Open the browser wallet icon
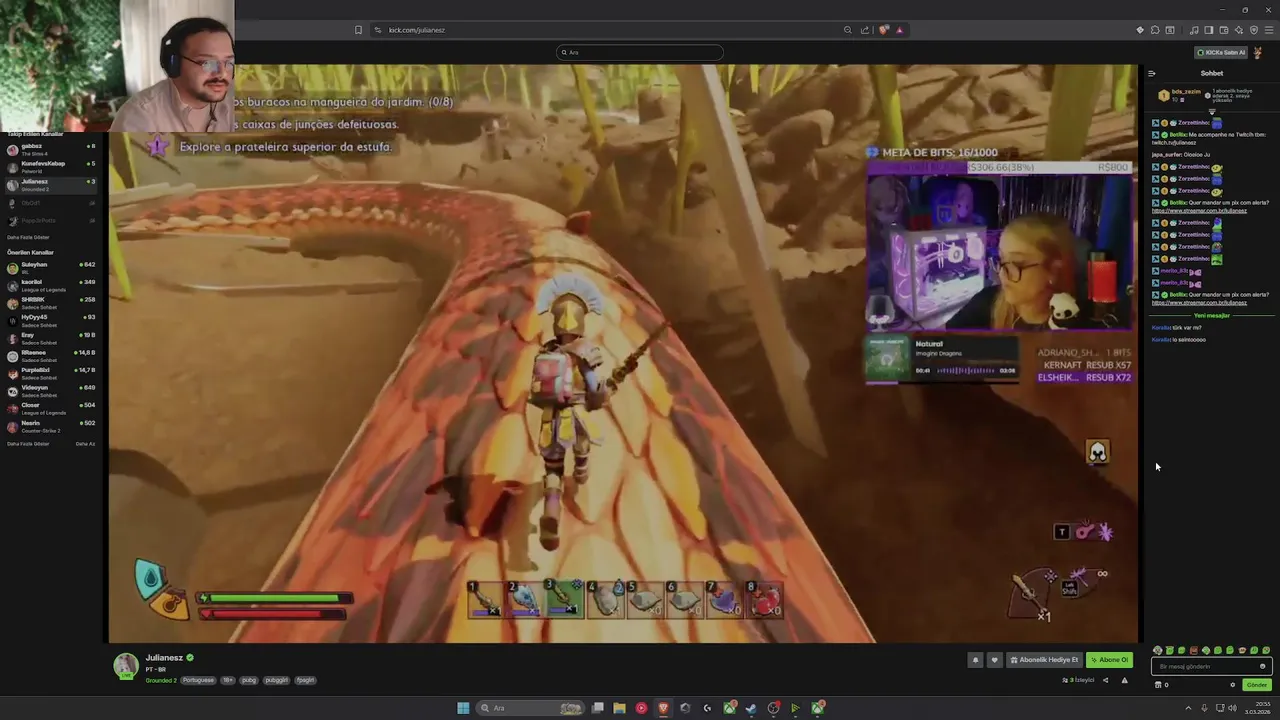The height and width of the screenshot is (720, 1280). (1224, 30)
